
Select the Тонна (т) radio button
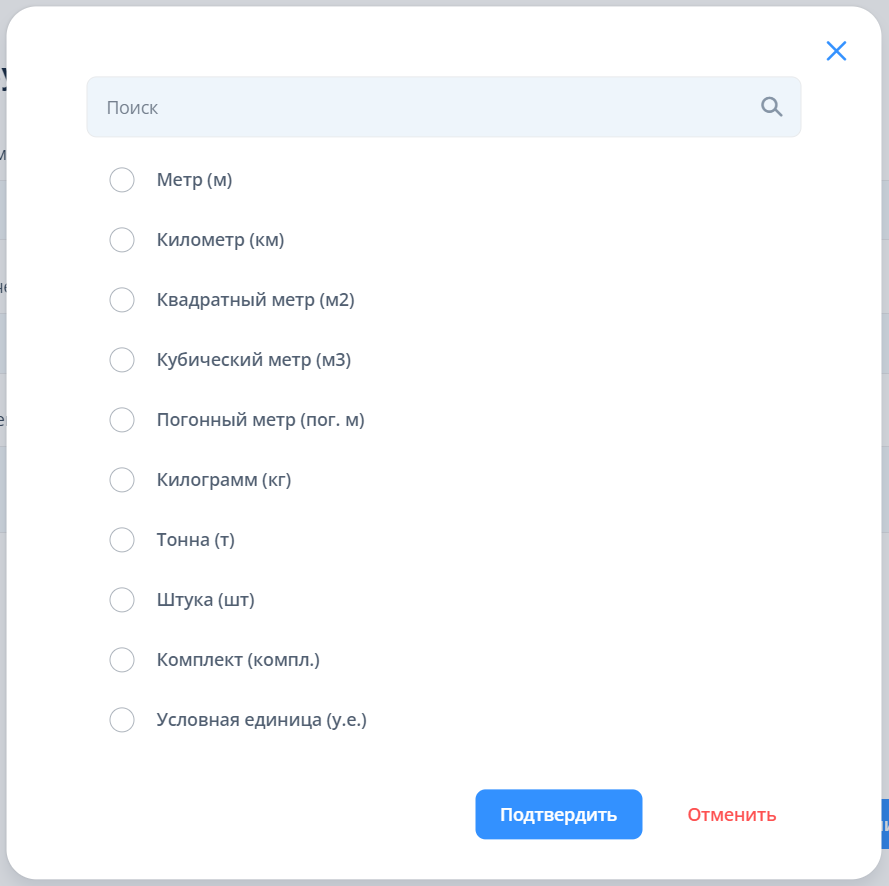122,540
